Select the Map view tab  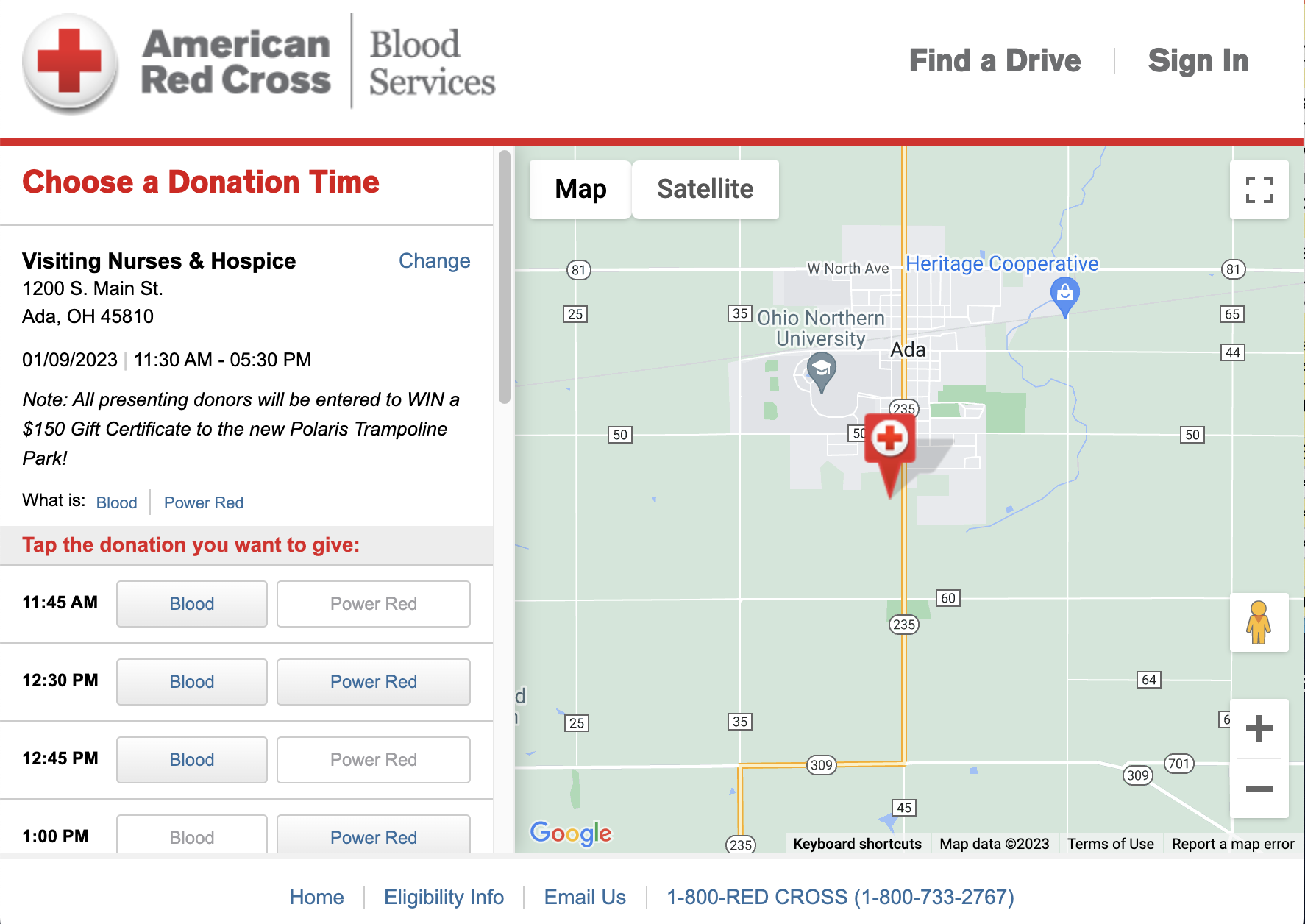(x=580, y=190)
